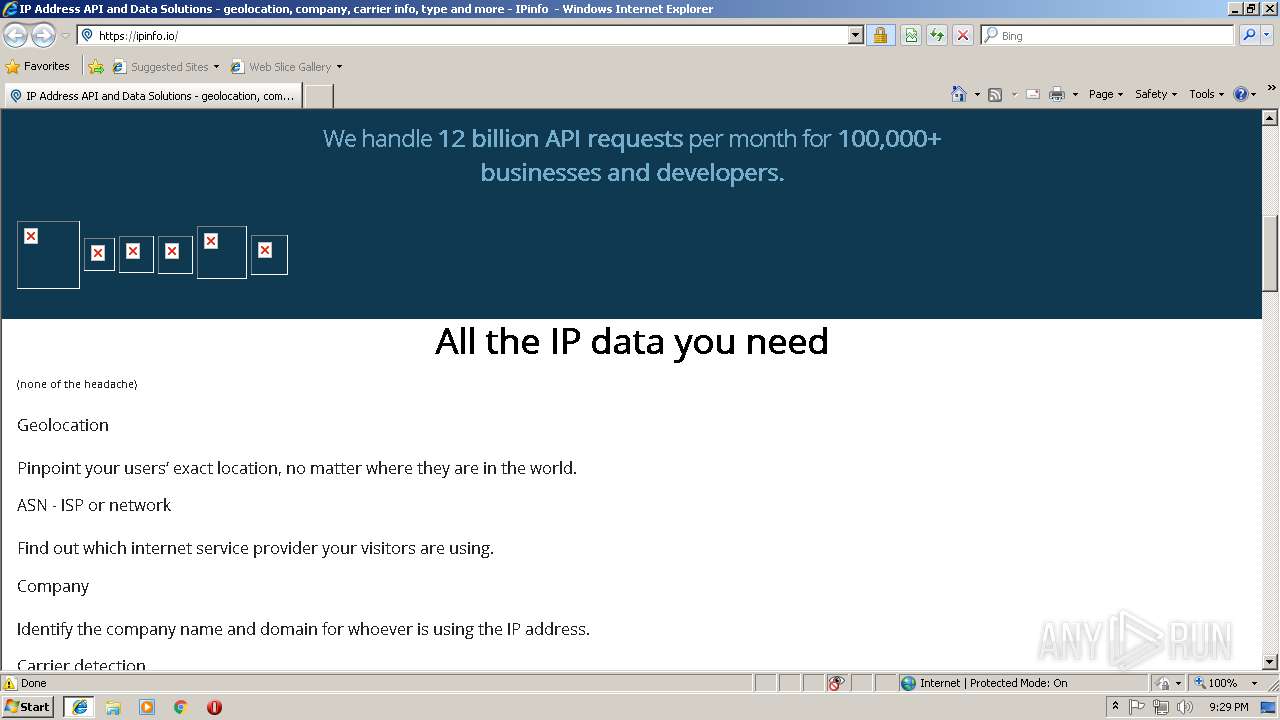Image resolution: width=1280 pixels, height=720 pixels.
Task: Open Action Center flag icon
Action: click(1137, 707)
